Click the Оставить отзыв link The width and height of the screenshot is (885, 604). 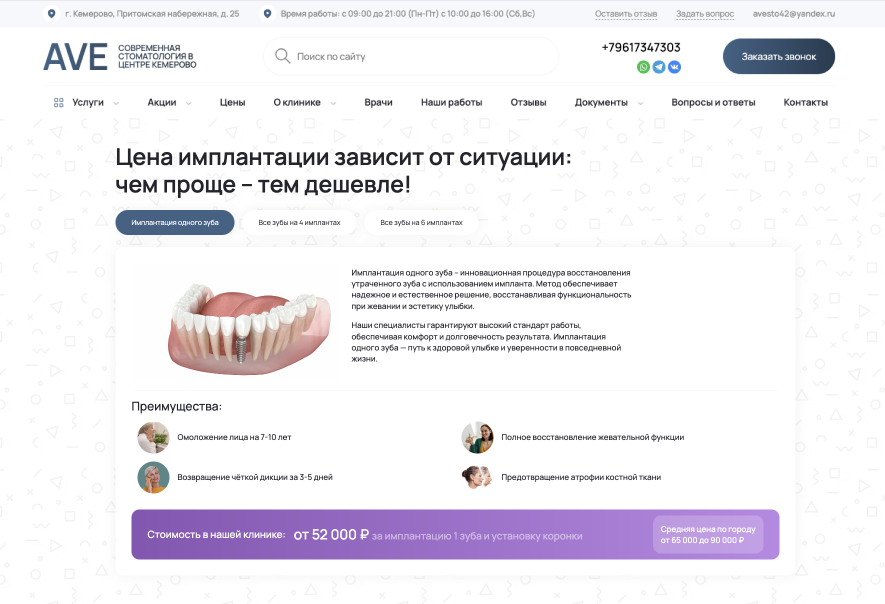[626, 14]
